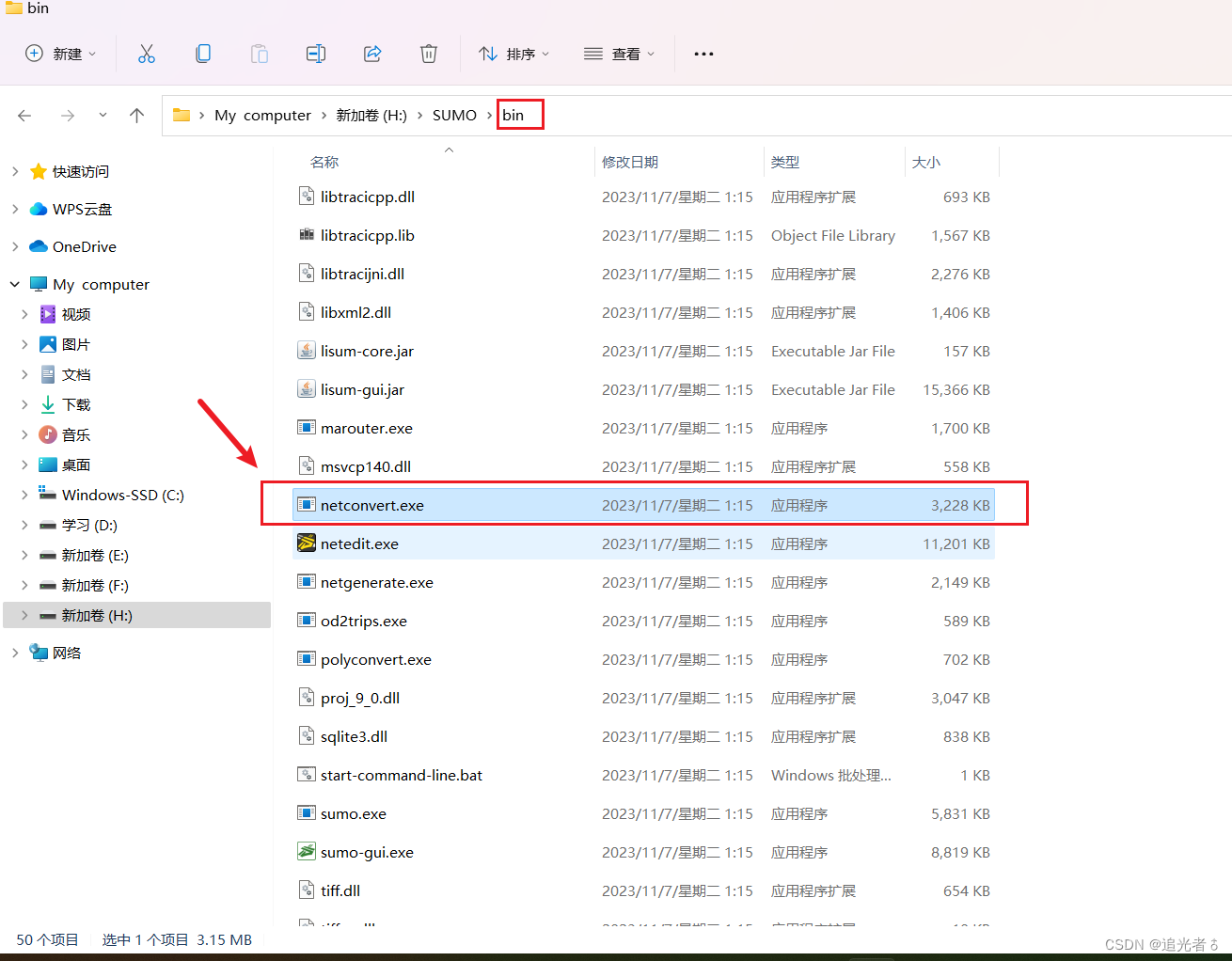Screen dimensions: 1232x961
Task: Select the polyconvert.exe file name
Action: pos(376,660)
